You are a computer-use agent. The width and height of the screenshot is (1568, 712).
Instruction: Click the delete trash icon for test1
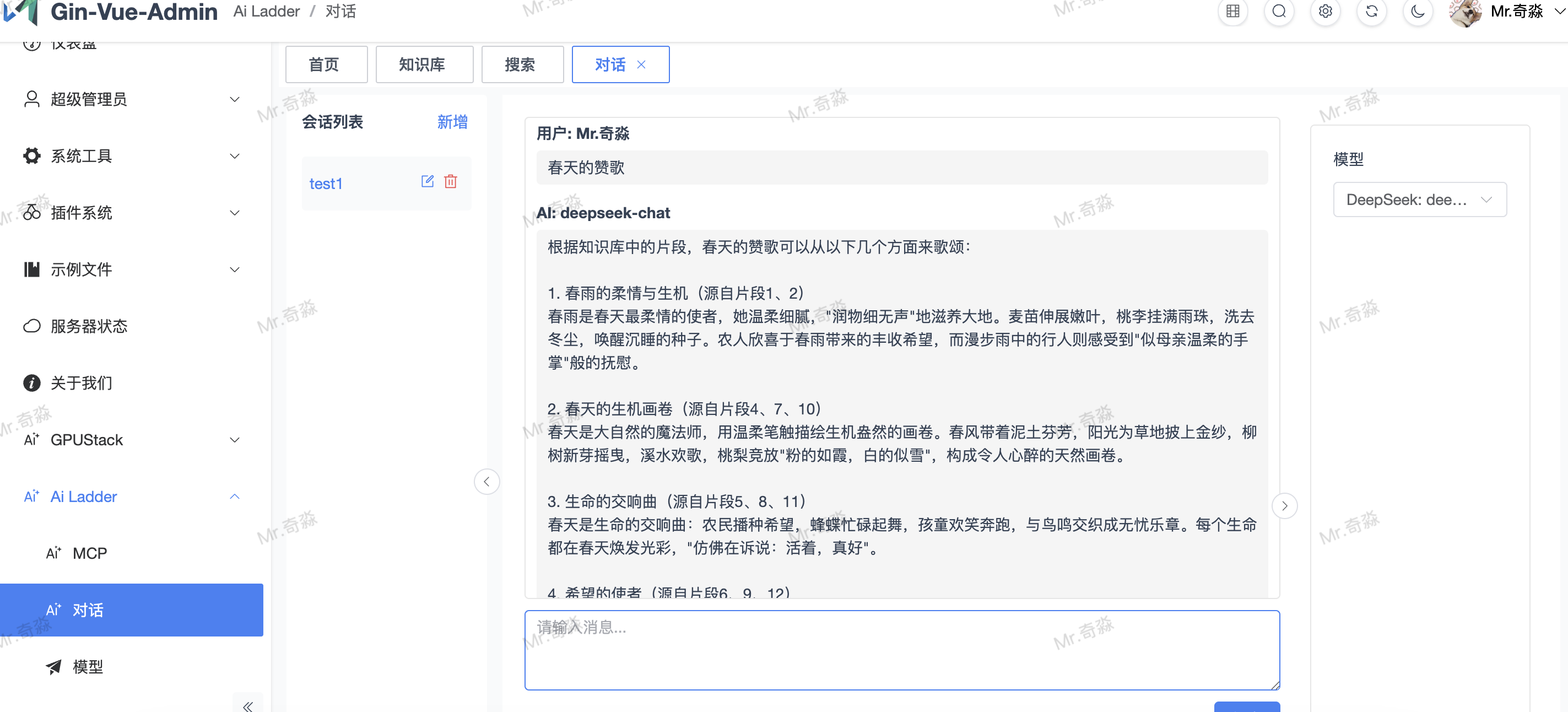[451, 181]
